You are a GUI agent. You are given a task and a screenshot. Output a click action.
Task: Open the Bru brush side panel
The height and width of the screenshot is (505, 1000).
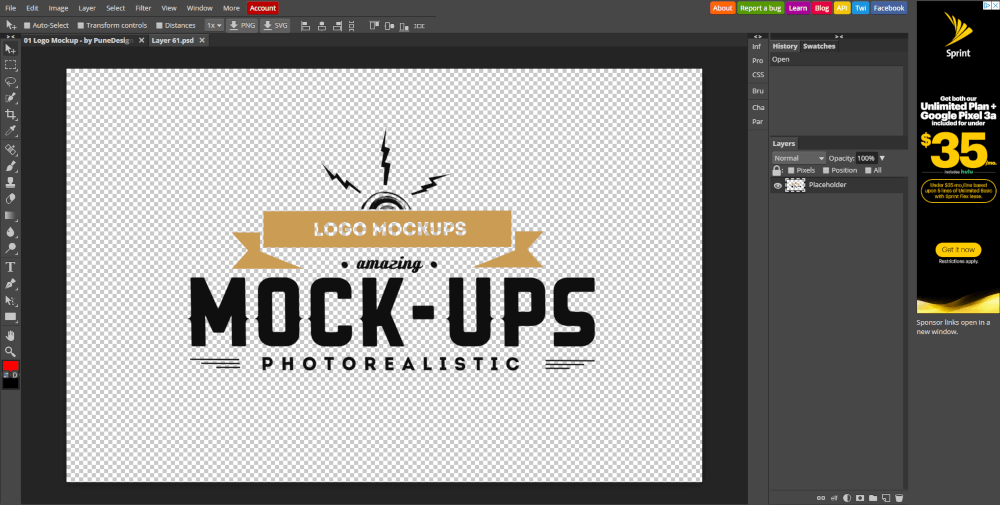tap(758, 91)
